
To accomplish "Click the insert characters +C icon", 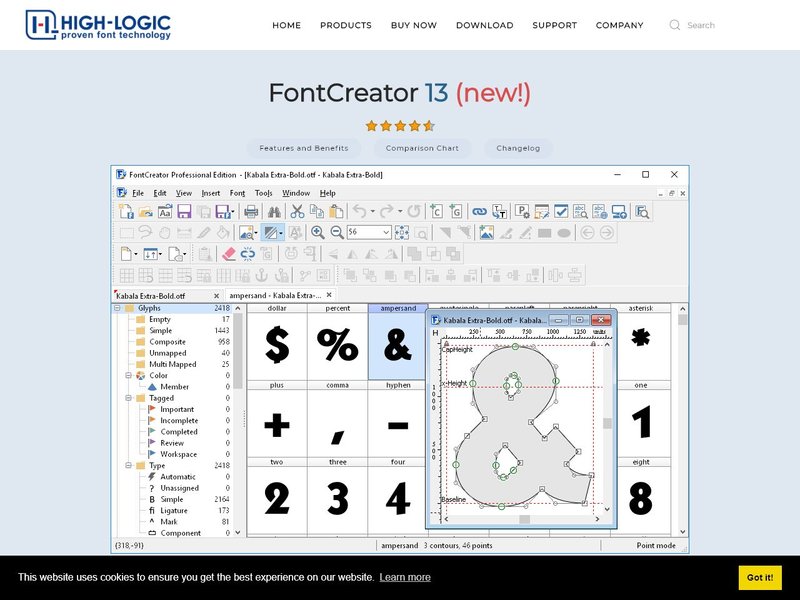I will [436, 211].
